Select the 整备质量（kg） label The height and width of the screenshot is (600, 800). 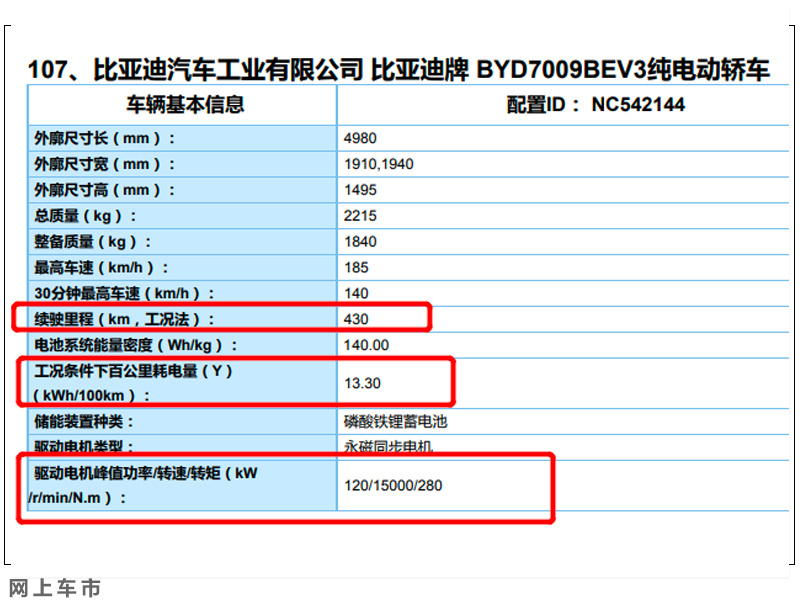(x=93, y=242)
